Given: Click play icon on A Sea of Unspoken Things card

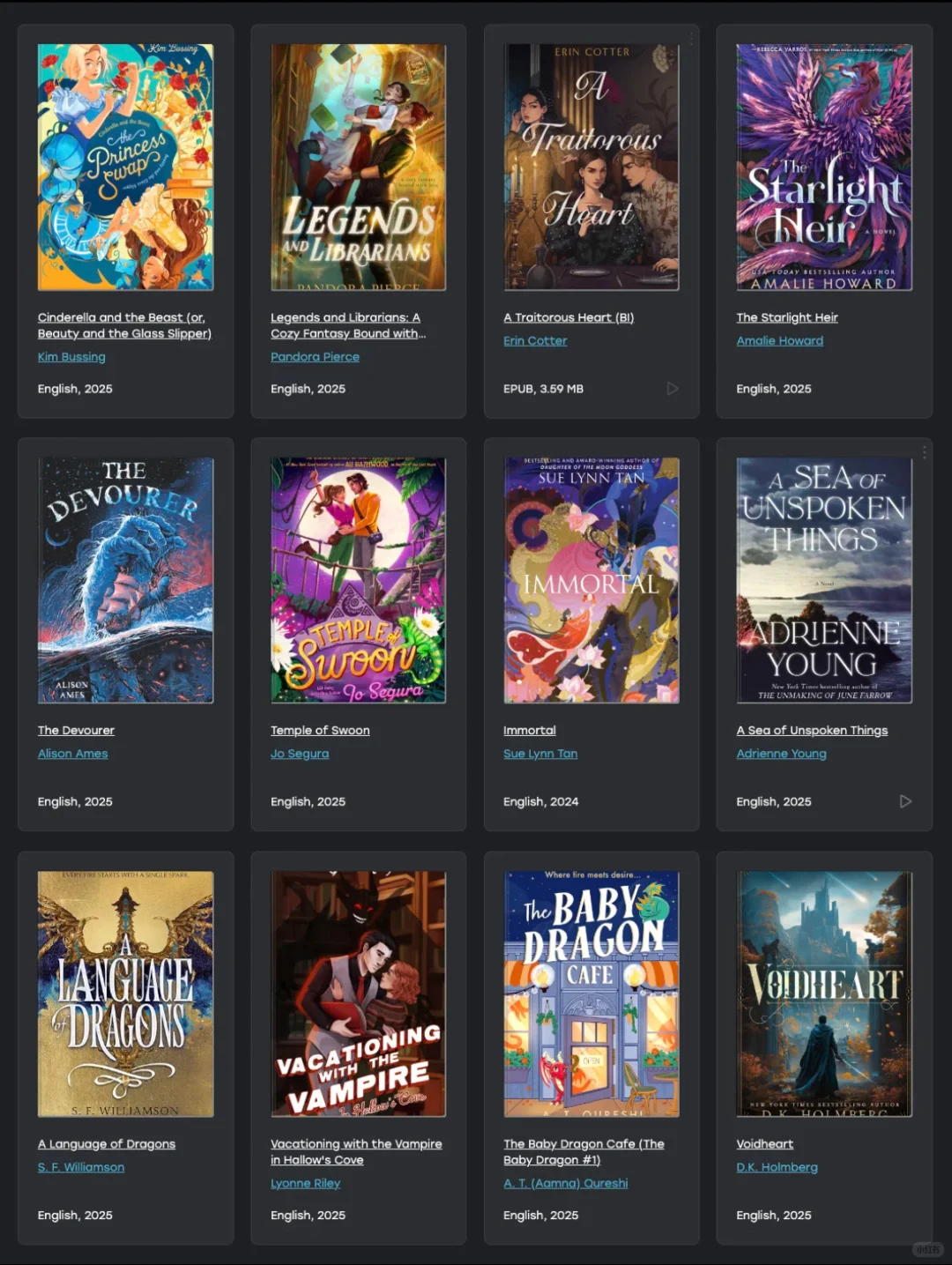Looking at the screenshot, I should tap(905, 801).
